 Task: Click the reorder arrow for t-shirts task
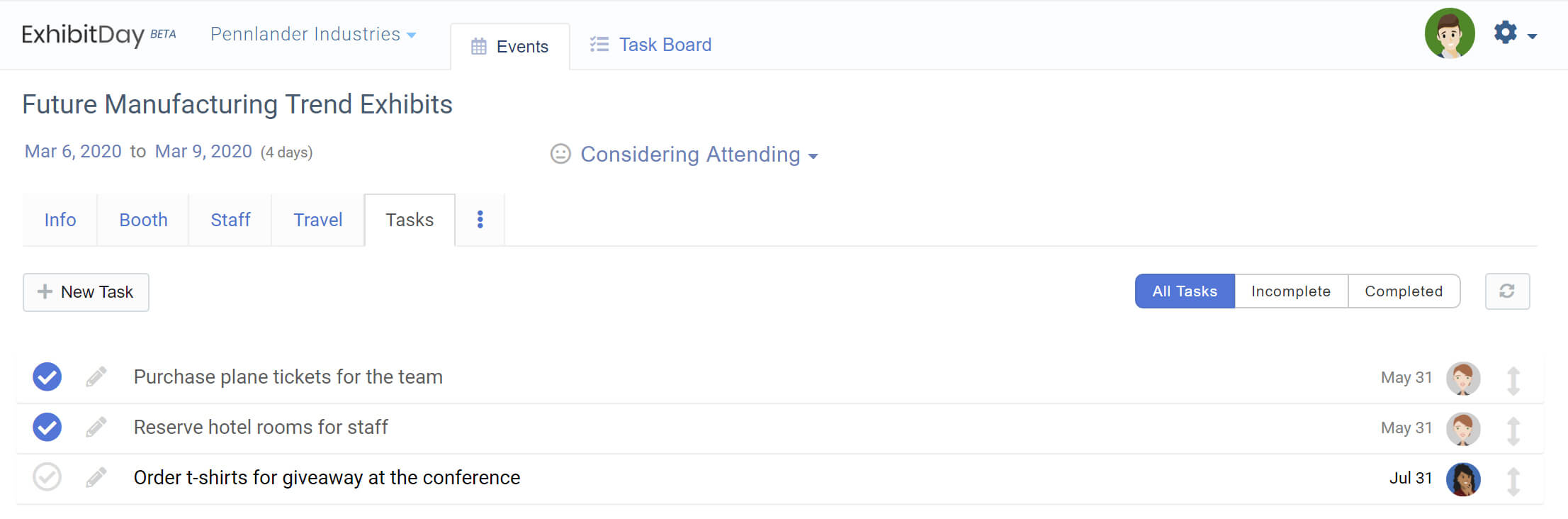pos(1513,481)
